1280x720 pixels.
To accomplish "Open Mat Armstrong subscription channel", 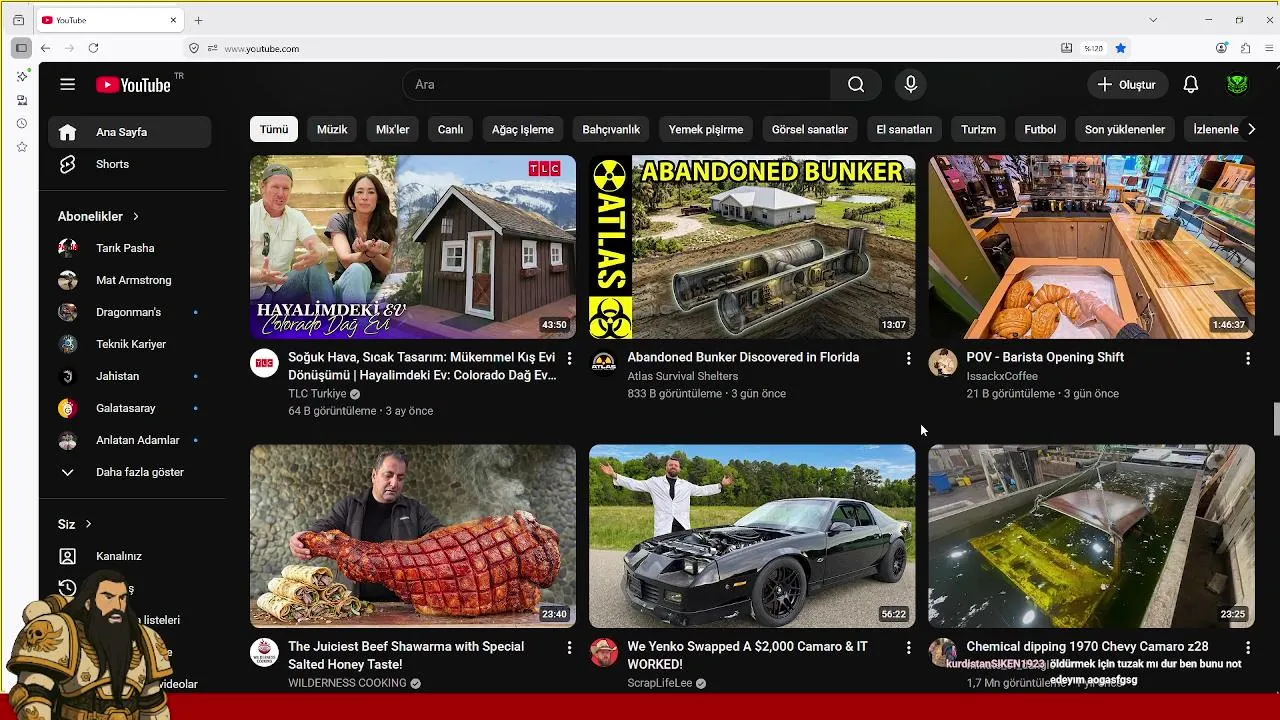I will click(x=130, y=280).
